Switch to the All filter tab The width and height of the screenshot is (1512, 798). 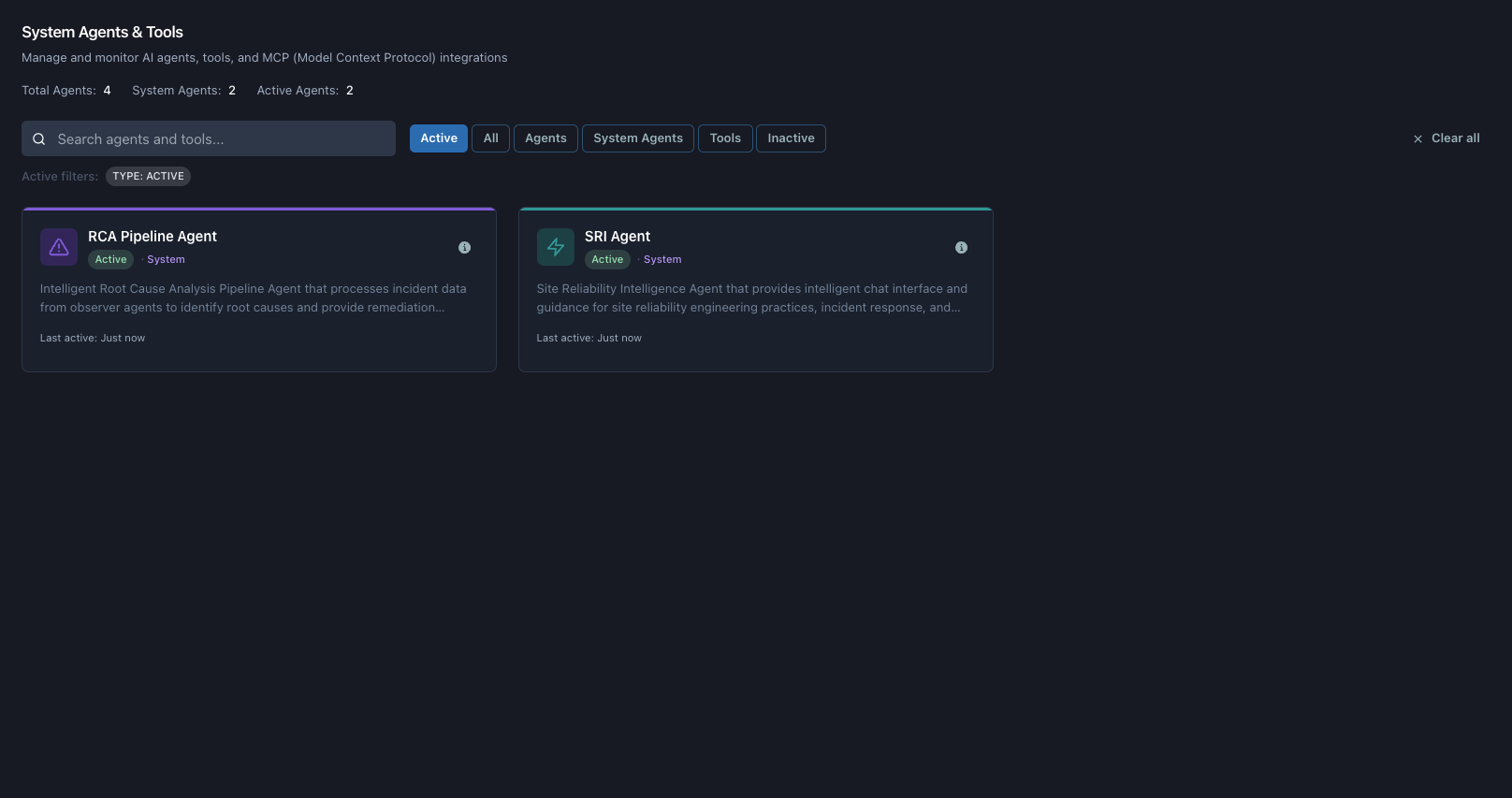coord(490,138)
